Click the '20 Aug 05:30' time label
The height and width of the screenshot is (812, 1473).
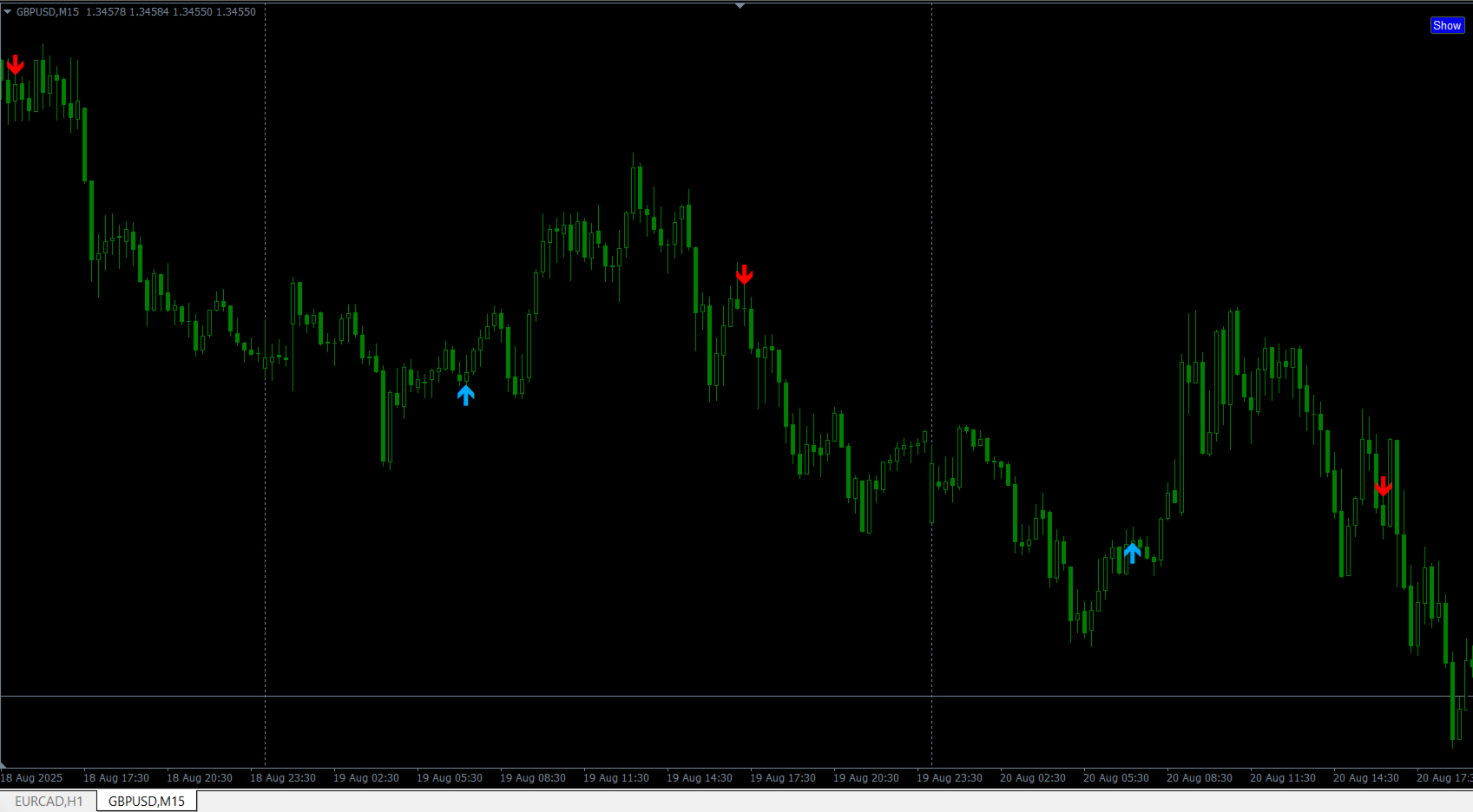[1116, 778]
